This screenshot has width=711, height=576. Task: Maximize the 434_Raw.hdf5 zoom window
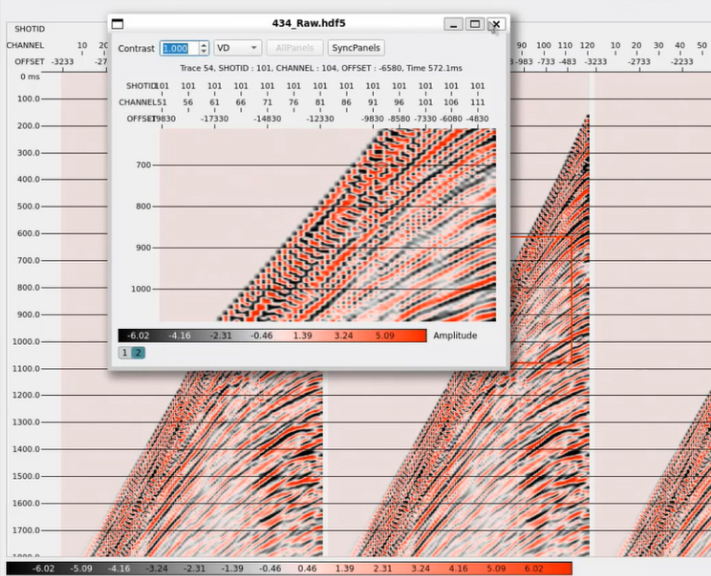pos(475,24)
